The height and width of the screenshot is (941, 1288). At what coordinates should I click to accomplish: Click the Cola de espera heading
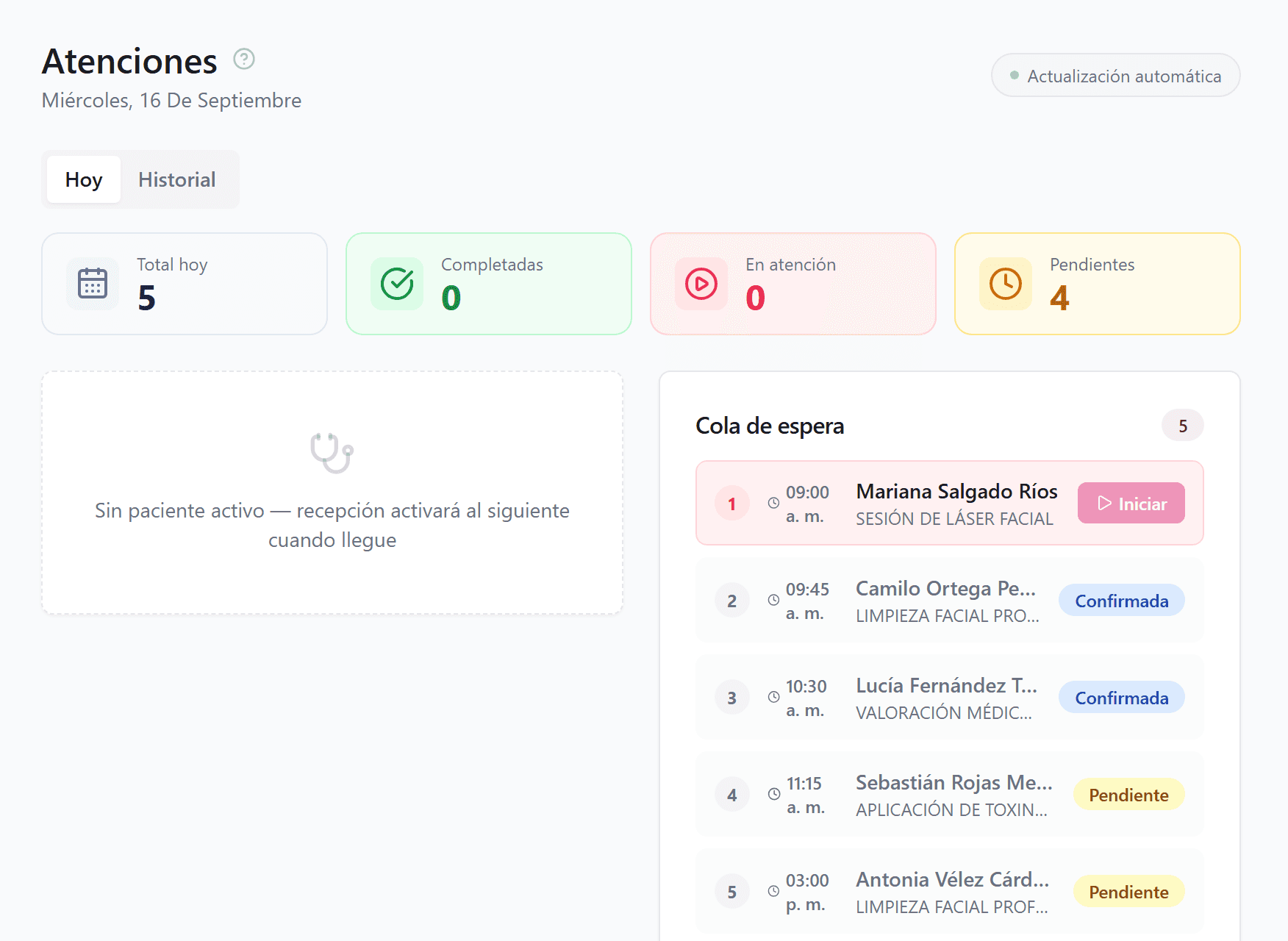(770, 426)
